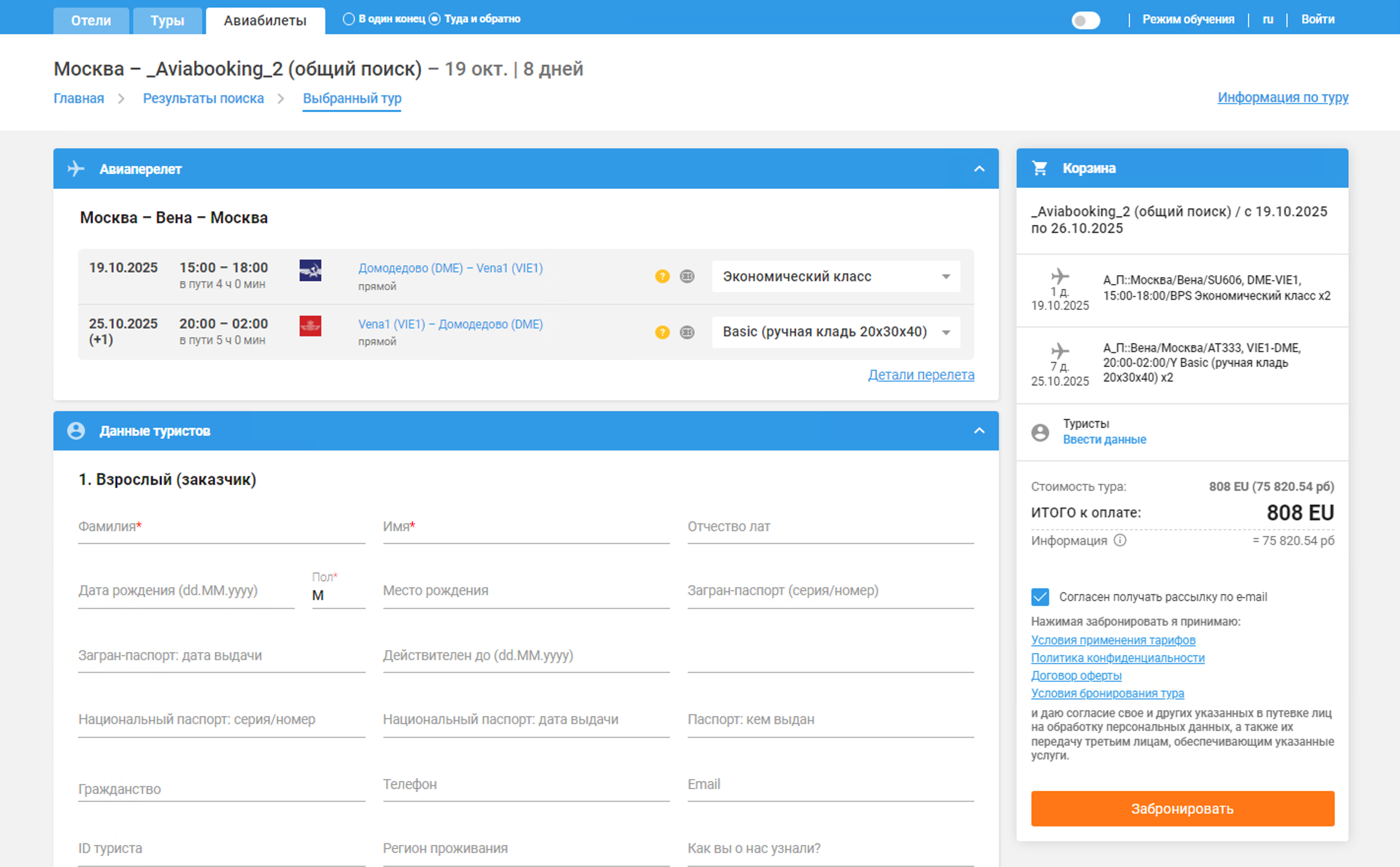Screen dimensions: 1400x867
Task: Collapse the Авиаперелет panel with the chevron
Action: click(979, 168)
